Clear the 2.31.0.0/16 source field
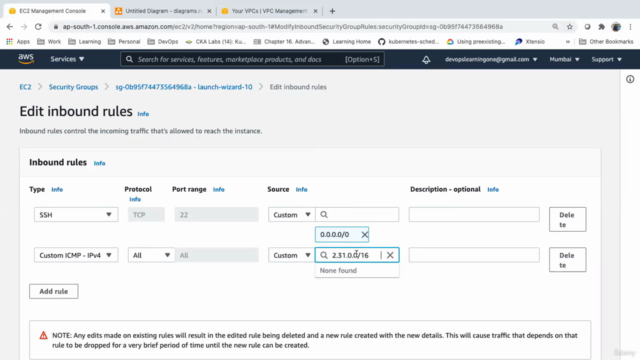640x360 pixels. [390, 255]
